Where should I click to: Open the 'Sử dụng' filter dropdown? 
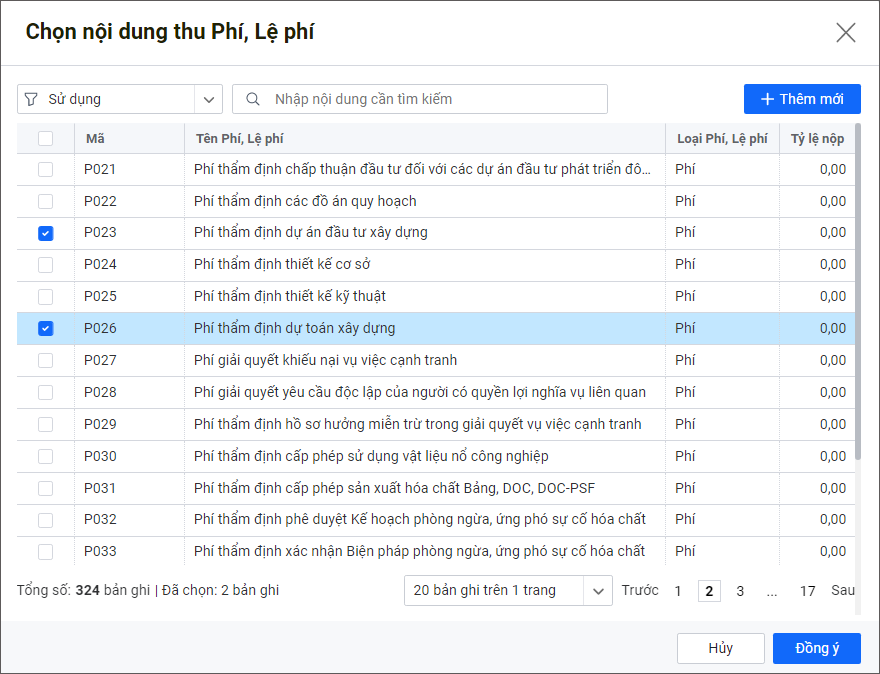209,99
